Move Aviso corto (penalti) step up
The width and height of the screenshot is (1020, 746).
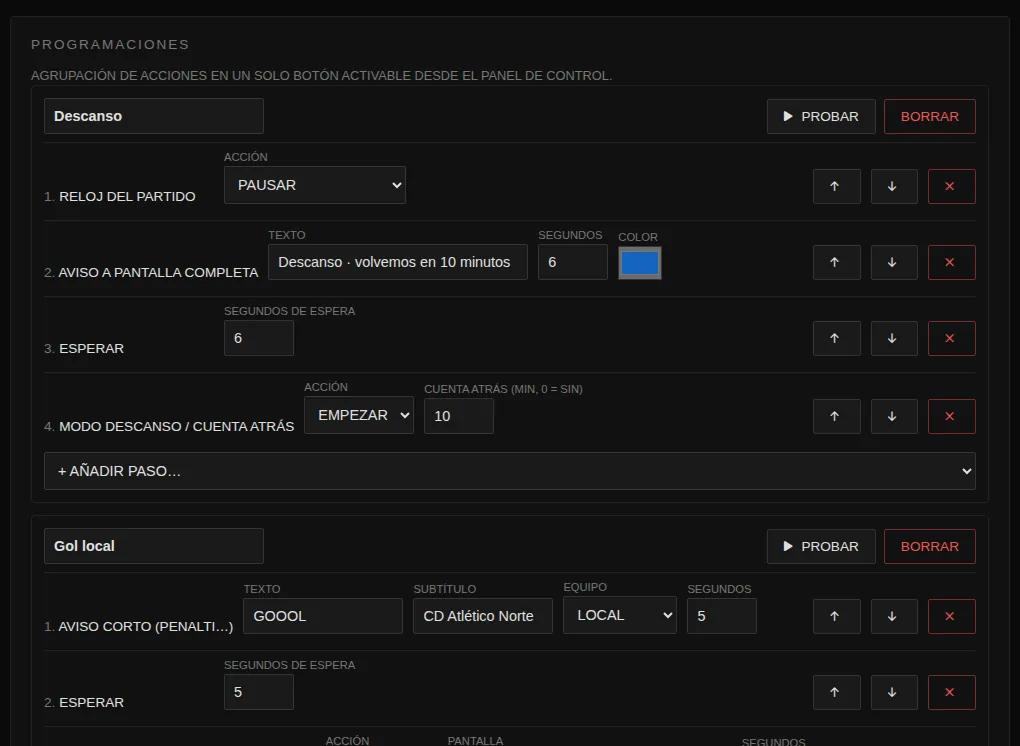pyautogui.click(x=837, y=616)
